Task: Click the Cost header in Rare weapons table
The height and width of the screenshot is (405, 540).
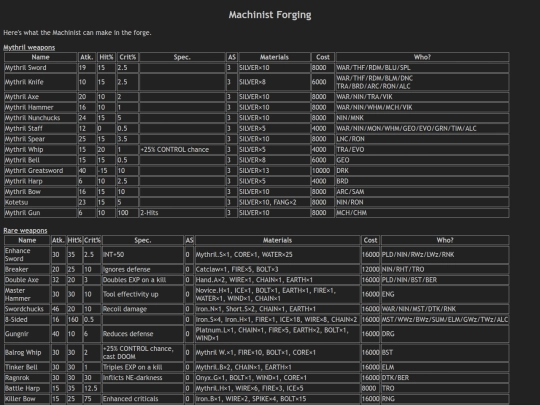Action: tap(370, 240)
